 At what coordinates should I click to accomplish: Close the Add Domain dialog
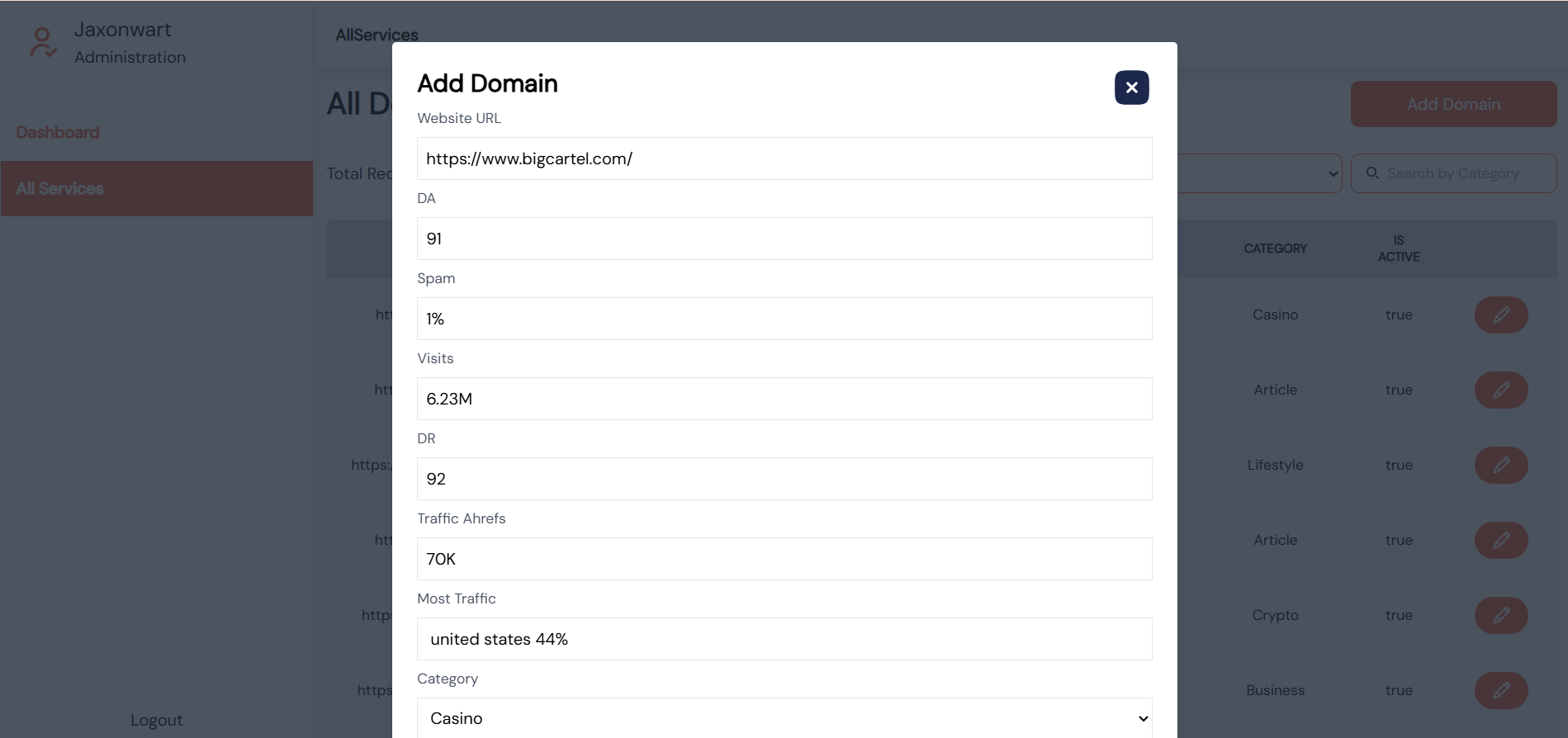(x=1131, y=88)
